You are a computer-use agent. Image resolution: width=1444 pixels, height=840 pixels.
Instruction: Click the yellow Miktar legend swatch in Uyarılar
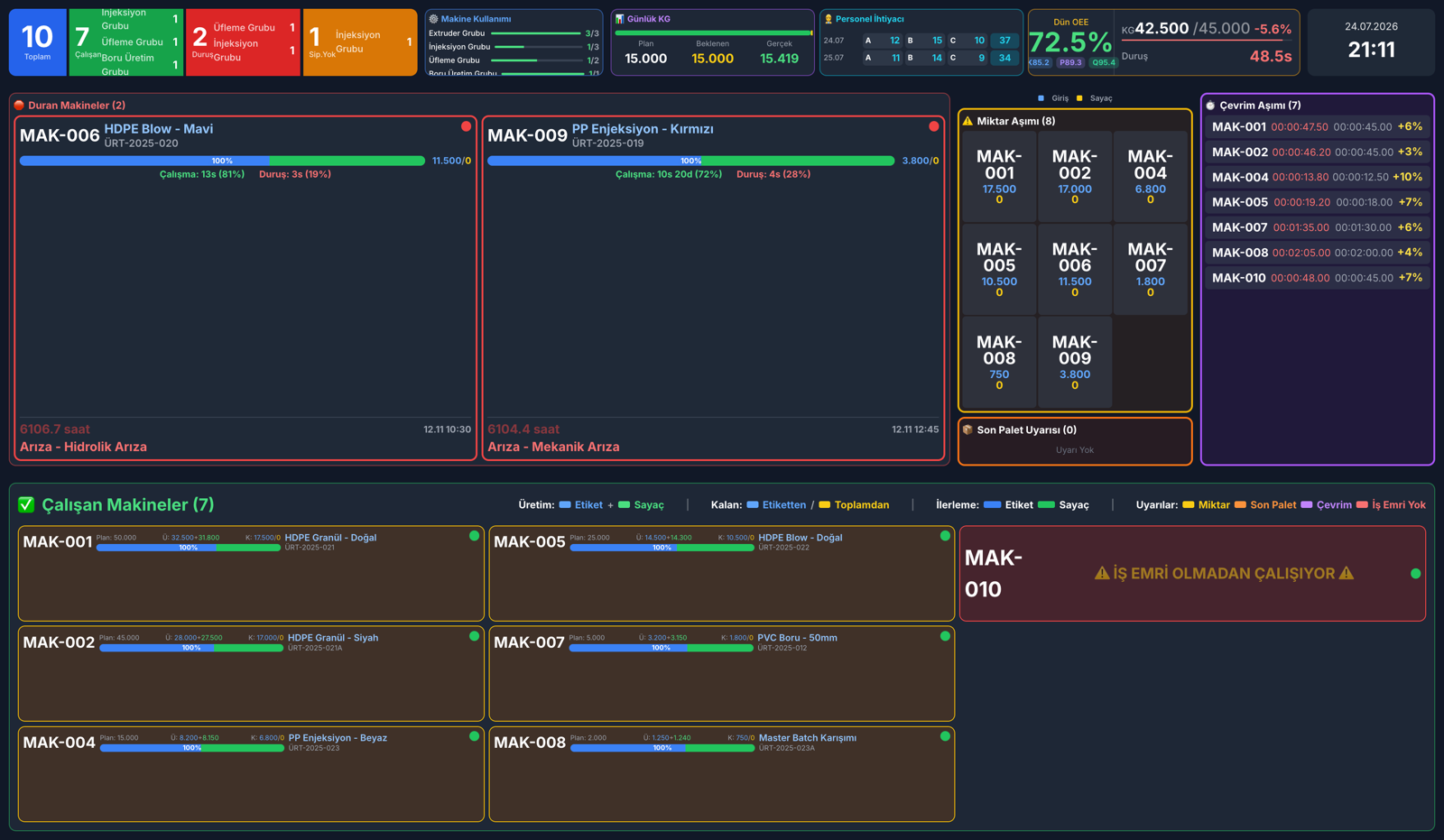[1188, 505]
